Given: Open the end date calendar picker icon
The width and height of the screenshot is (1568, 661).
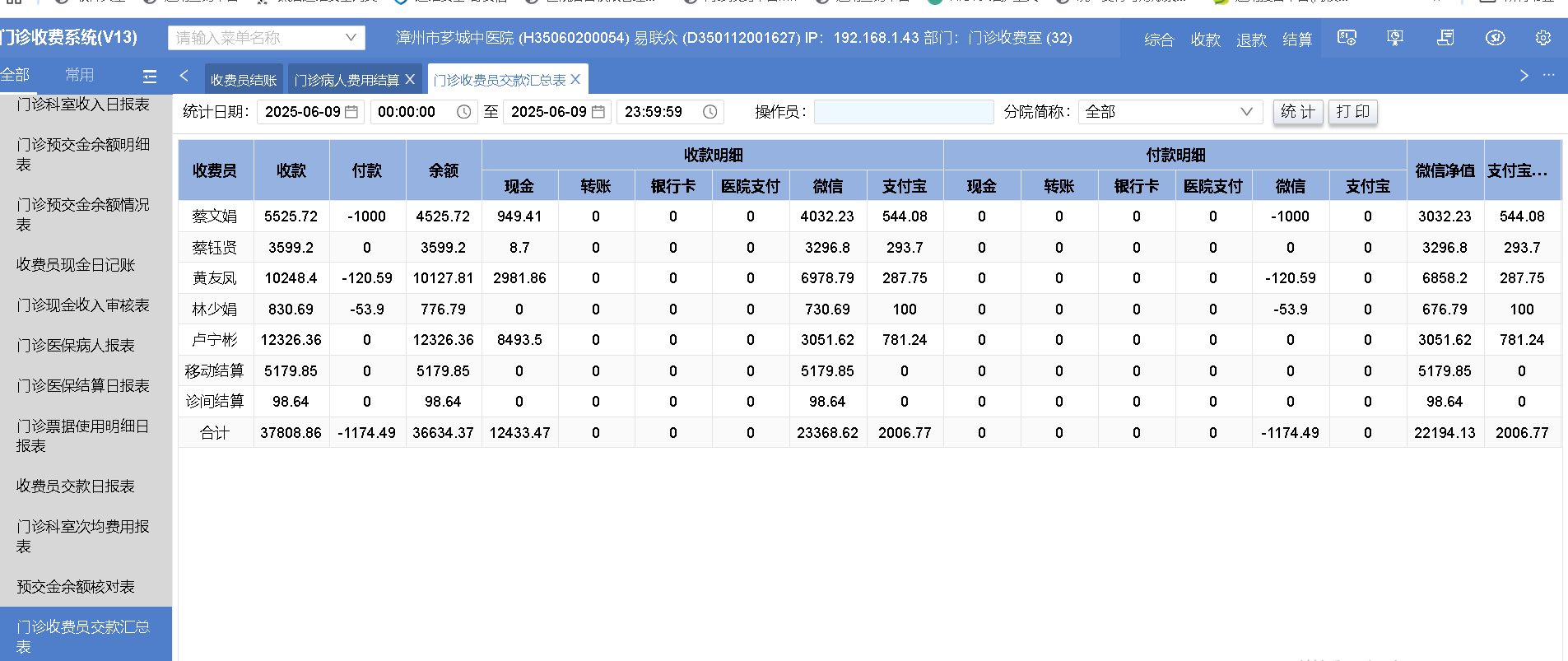Looking at the screenshot, I should point(598,112).
